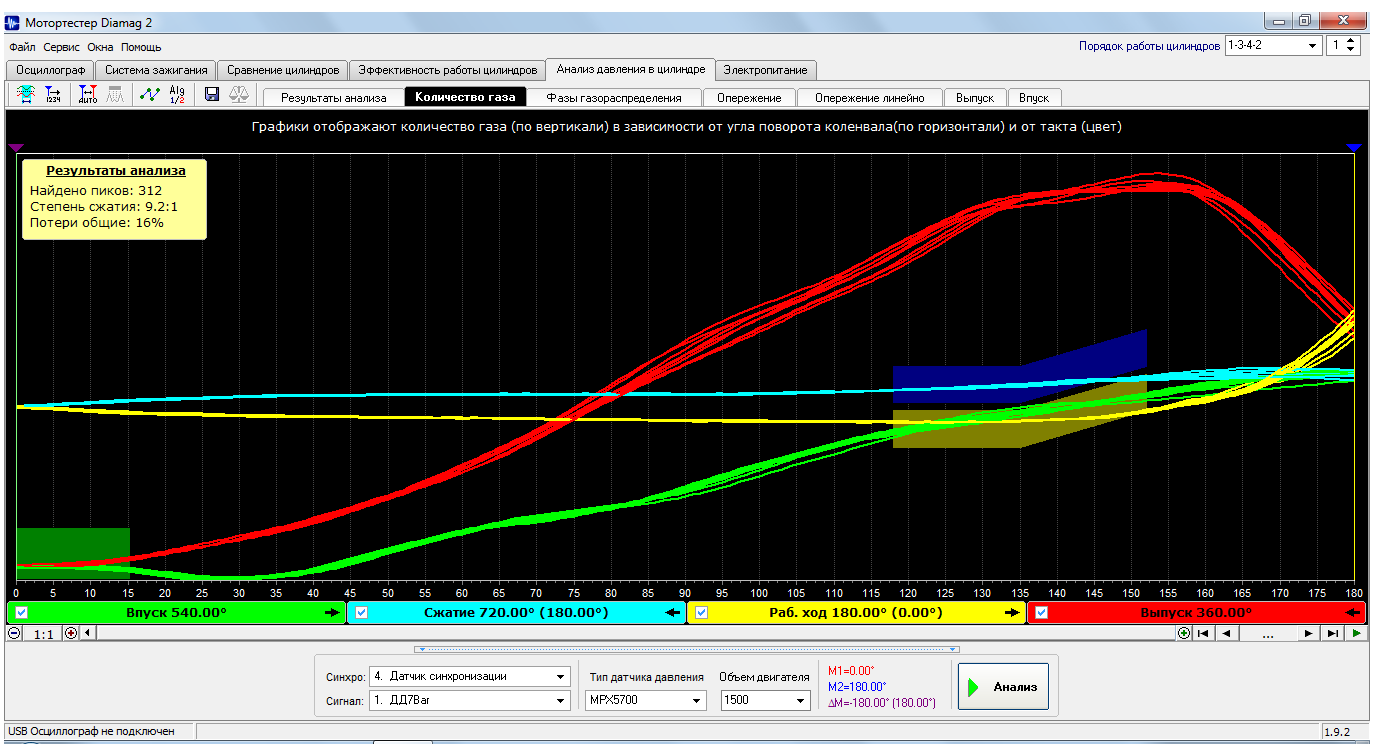Click the green plus icon near playback controls
The width and height of the screenshot is (1382, 744).
tap(1184, 633)
